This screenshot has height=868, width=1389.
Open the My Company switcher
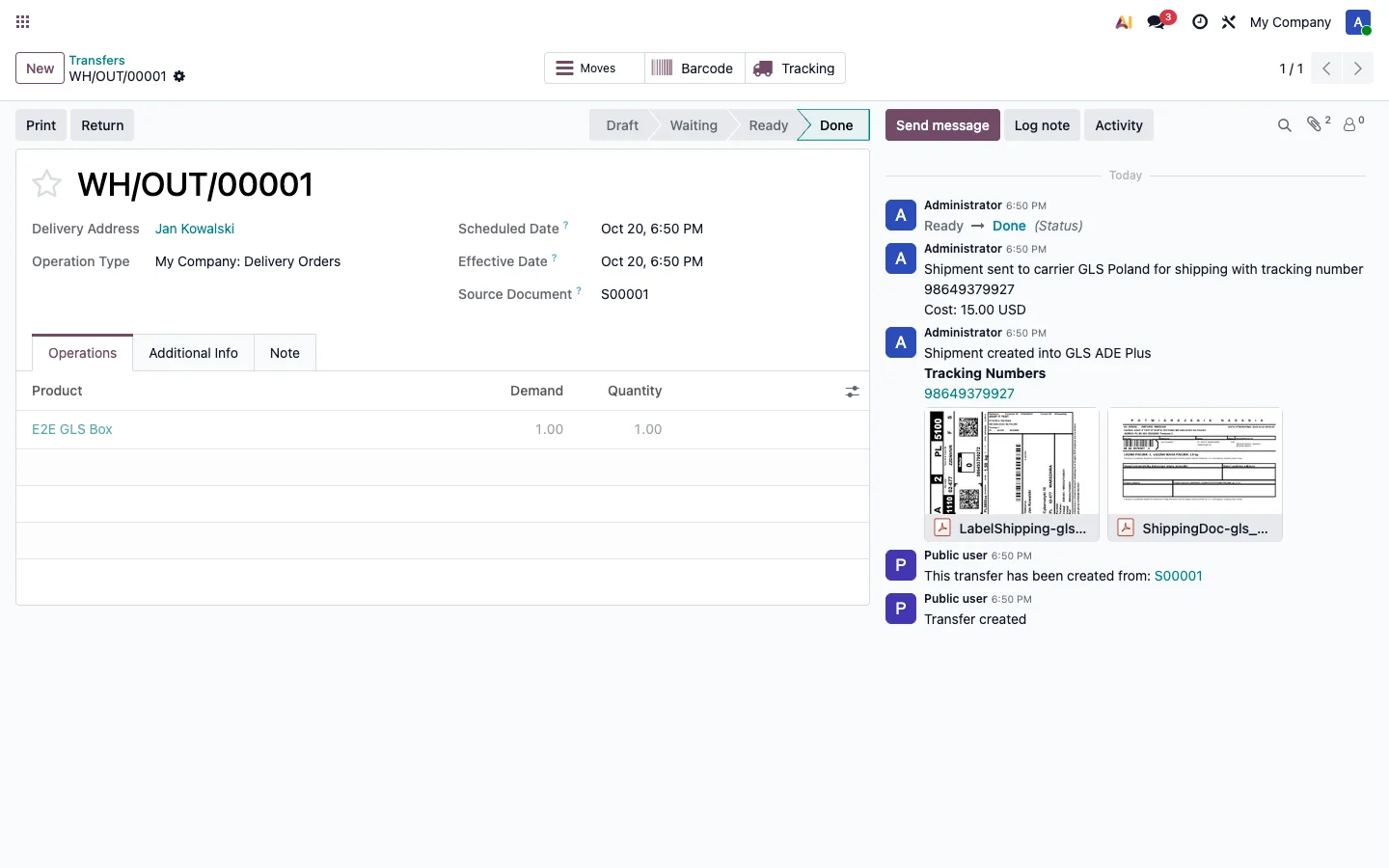(1291, 22)
